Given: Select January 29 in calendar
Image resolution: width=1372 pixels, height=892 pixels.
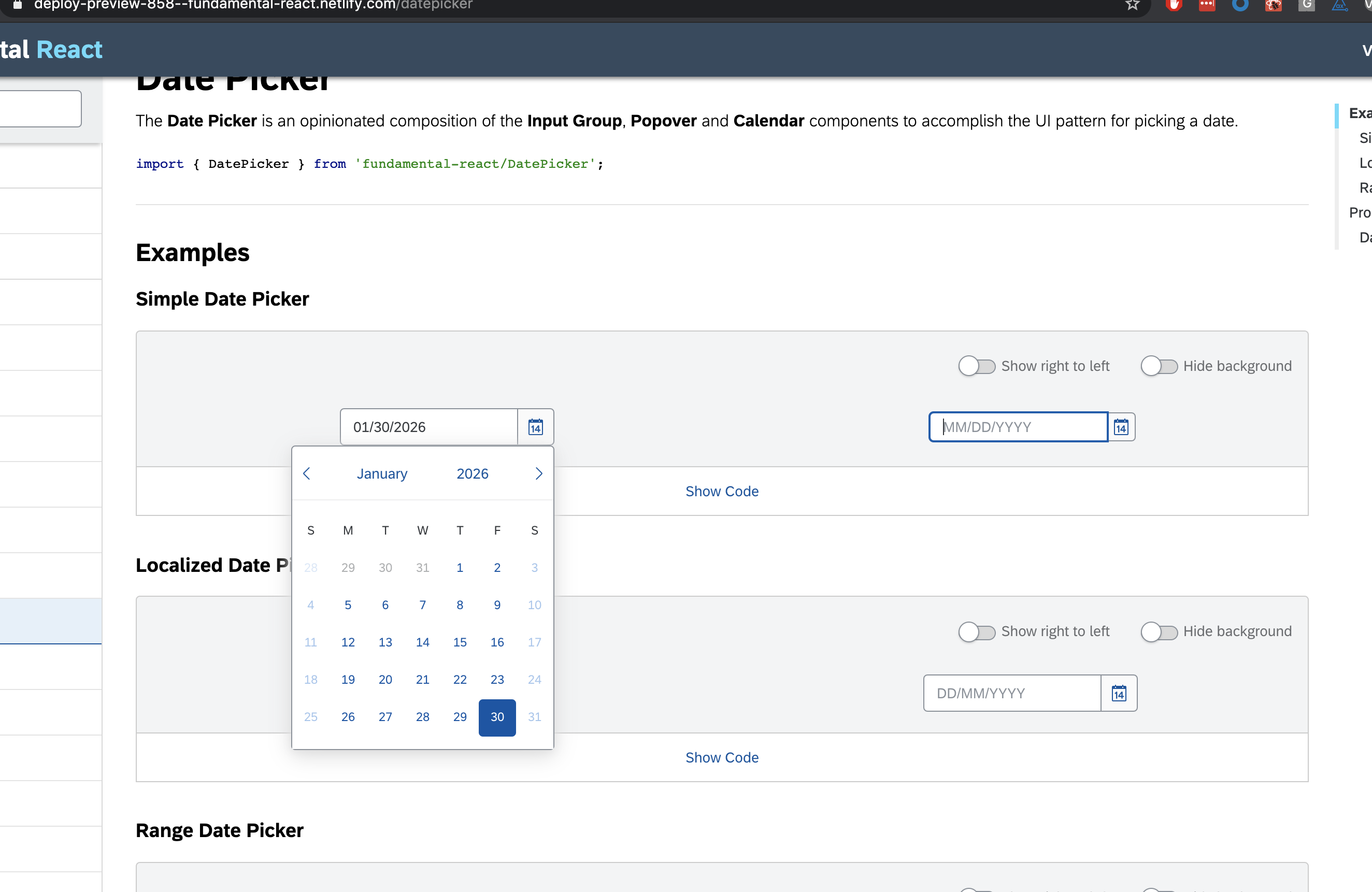Looking at the screenshot, I should click(x=460, y=717).
